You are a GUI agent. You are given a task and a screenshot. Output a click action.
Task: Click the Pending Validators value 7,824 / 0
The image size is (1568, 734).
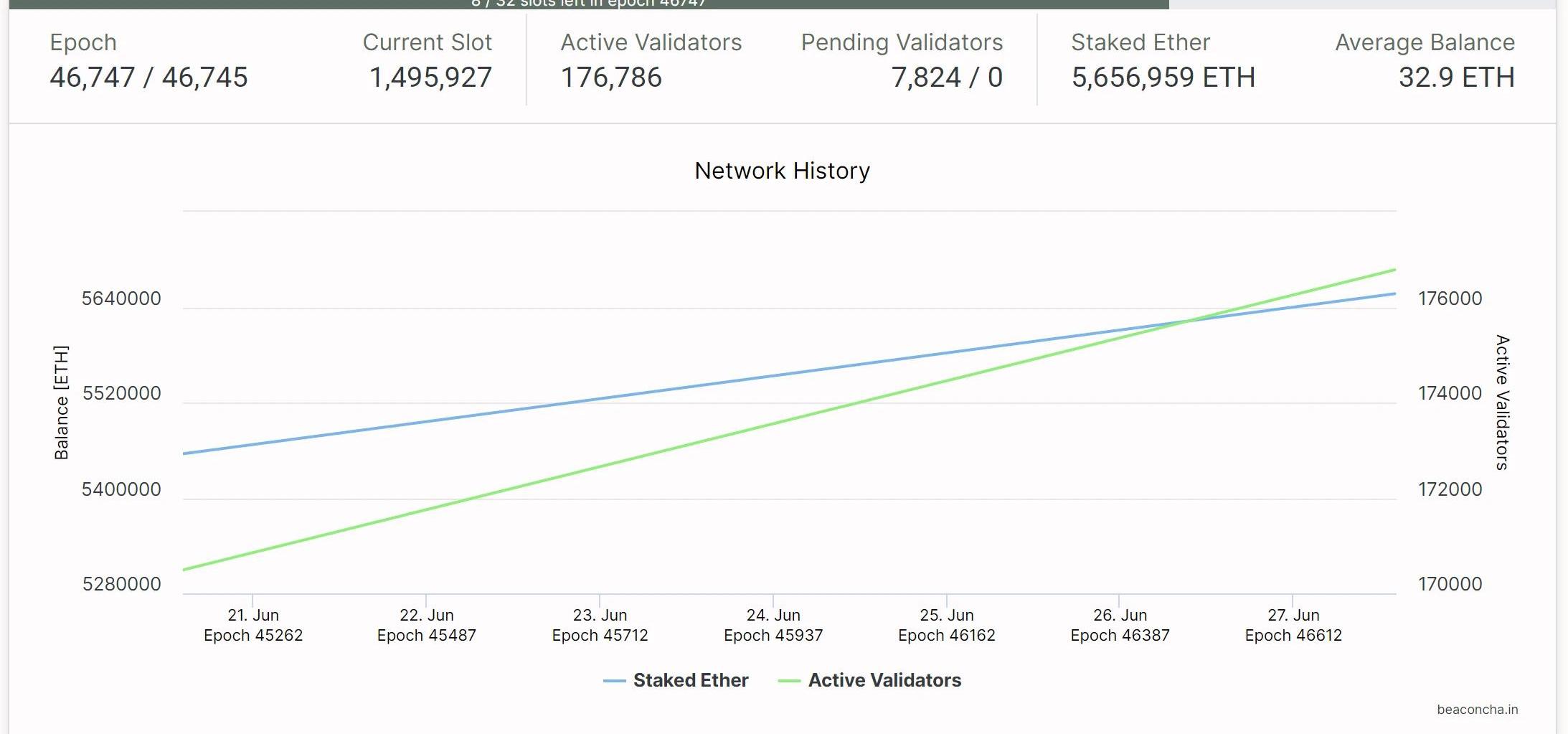(x=946, y=77)
